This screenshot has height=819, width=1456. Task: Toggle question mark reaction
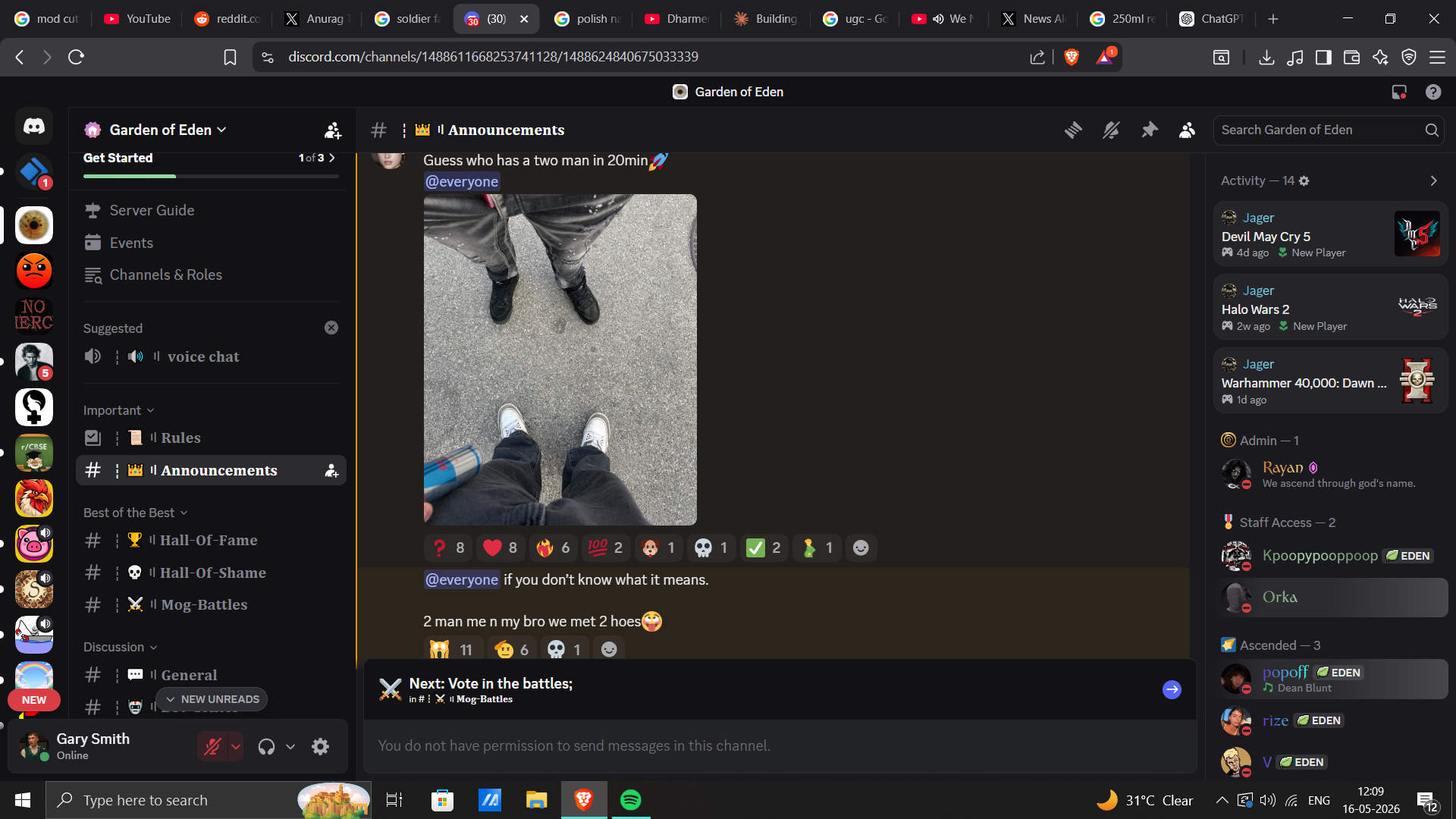coord(447,548)
